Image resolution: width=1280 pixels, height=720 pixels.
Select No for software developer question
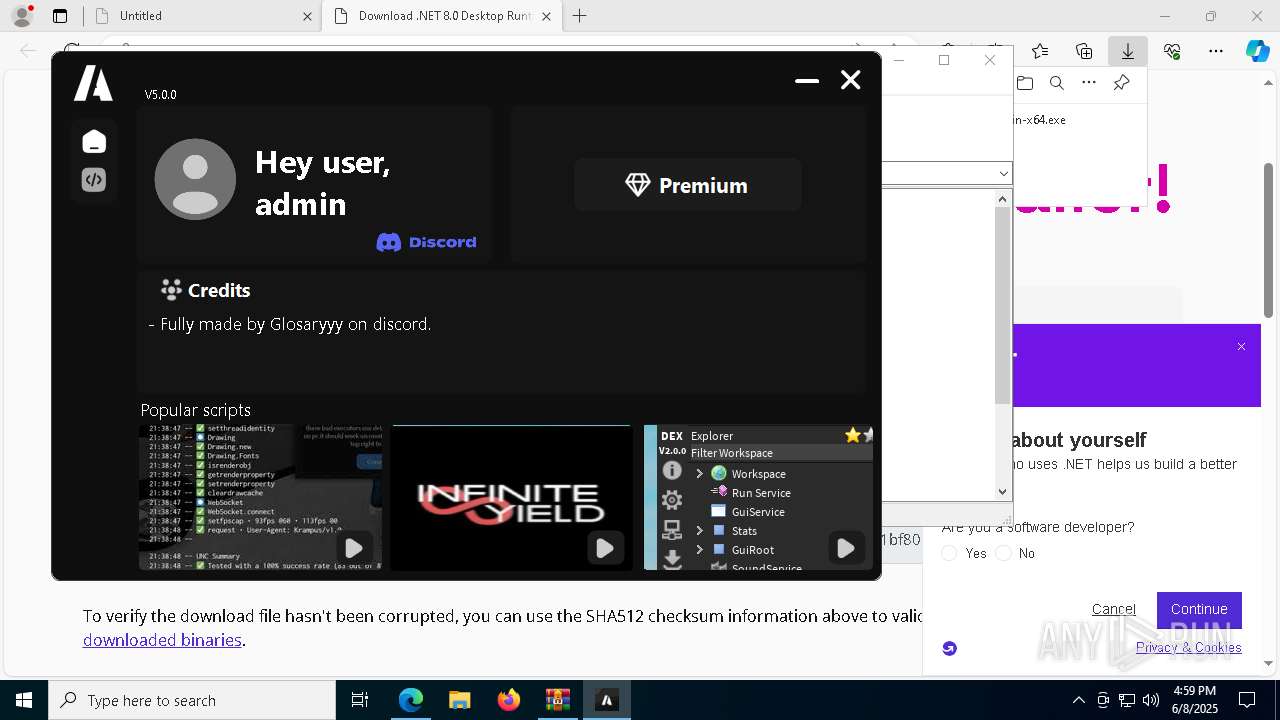pyautogui.click(x=1004, y=553)
